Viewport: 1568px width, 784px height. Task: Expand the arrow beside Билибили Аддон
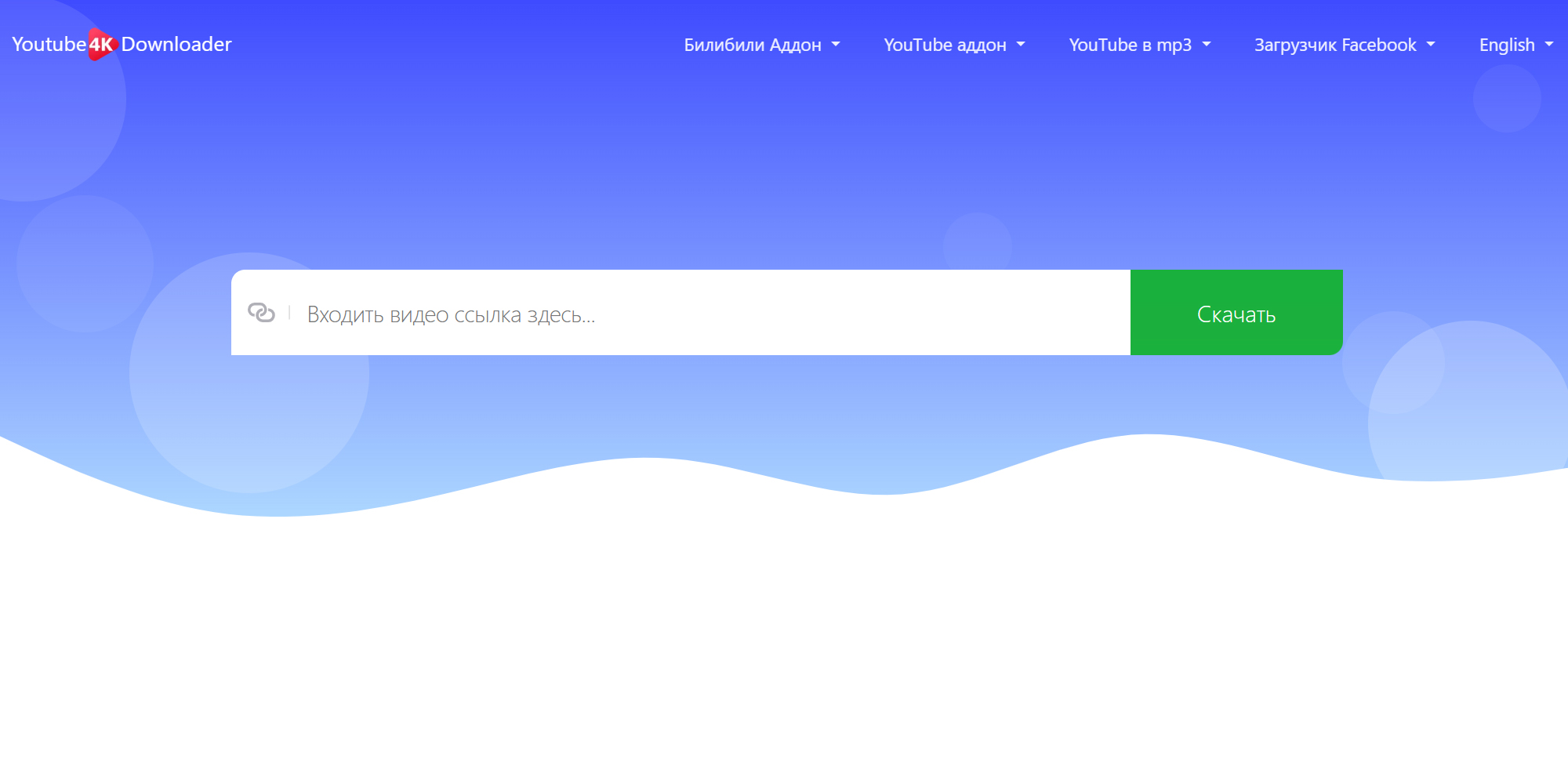click(836, 45)
